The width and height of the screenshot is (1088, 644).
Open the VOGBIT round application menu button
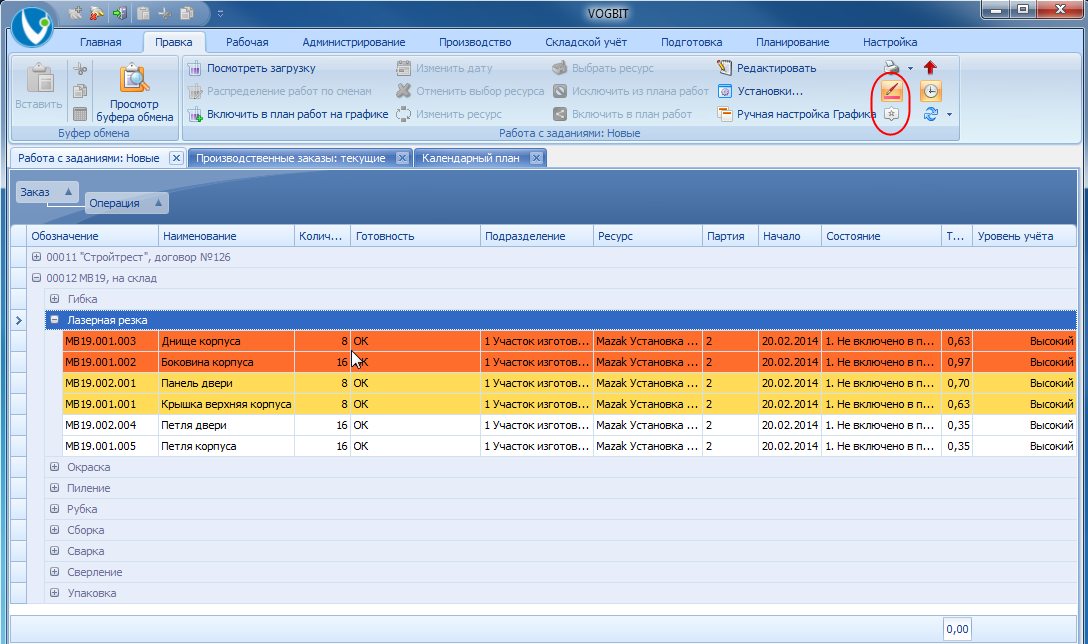coord(32,27)
